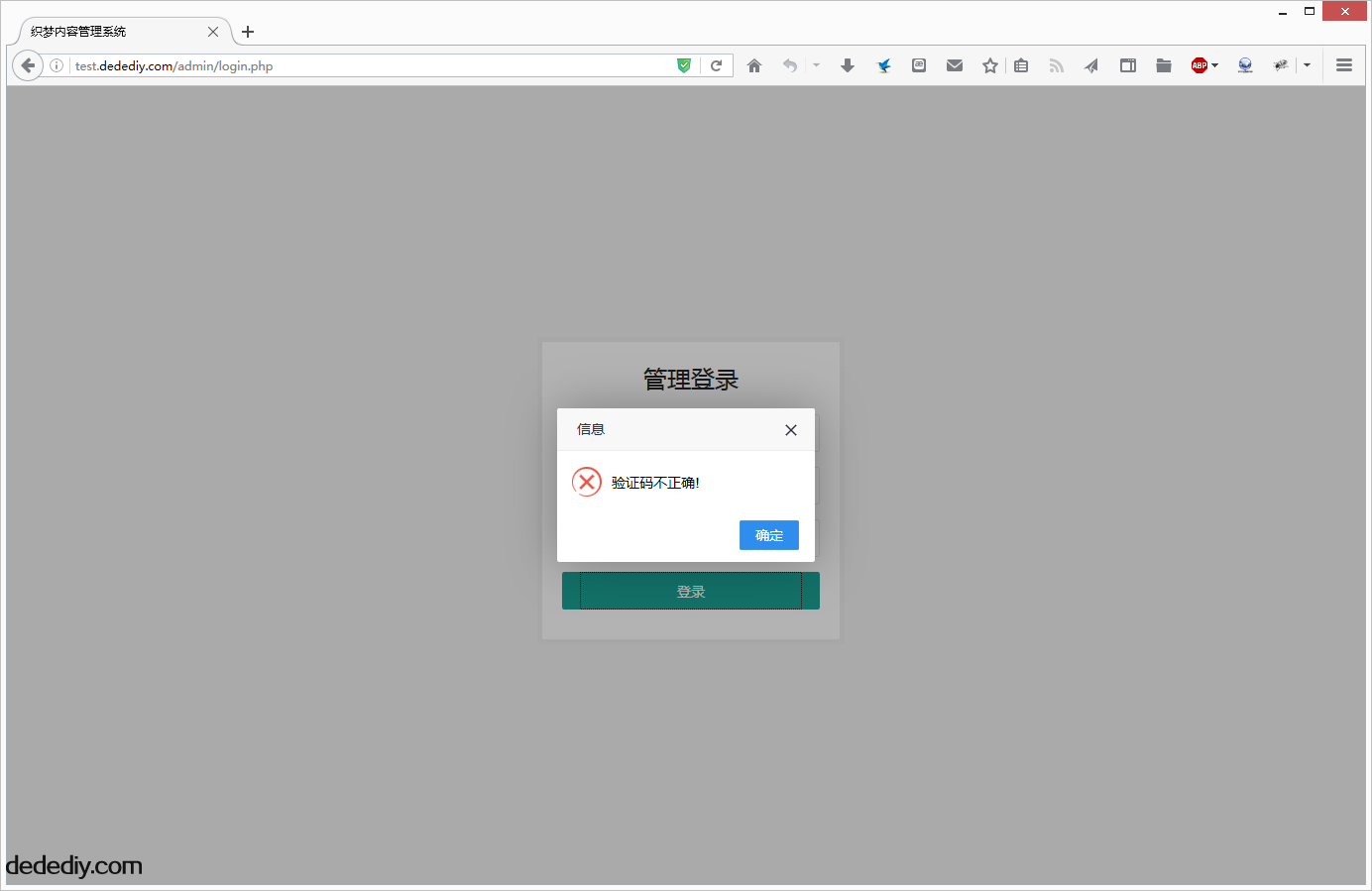Click the 确定 button in the dialog

tap(769, 535)
